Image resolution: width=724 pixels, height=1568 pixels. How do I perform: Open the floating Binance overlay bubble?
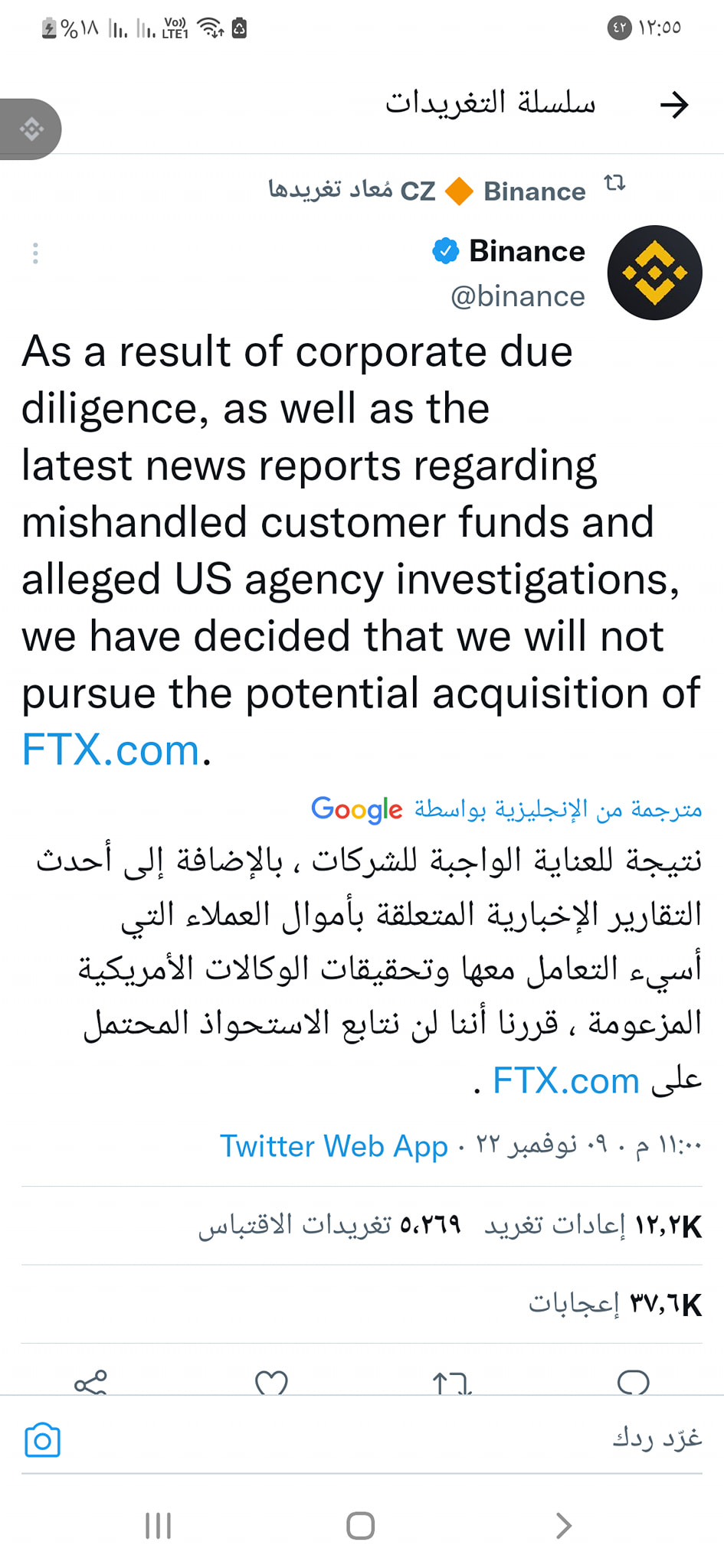[31, 129]
